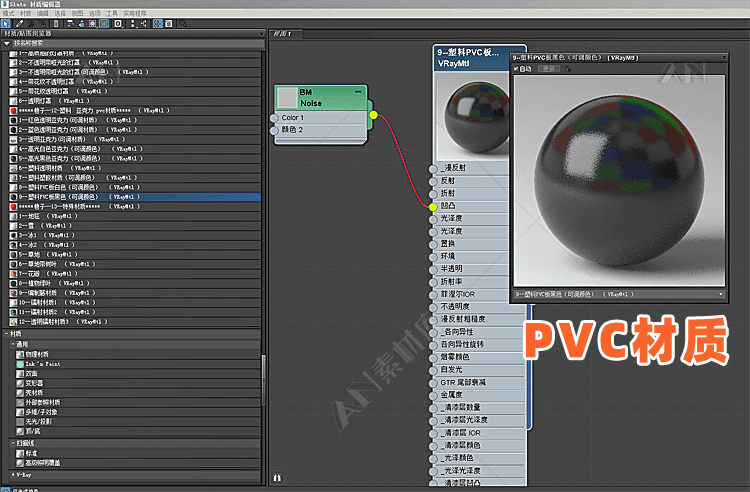Click the 漫反射 slot socket on VRayMtl

[x=433, y=169]
